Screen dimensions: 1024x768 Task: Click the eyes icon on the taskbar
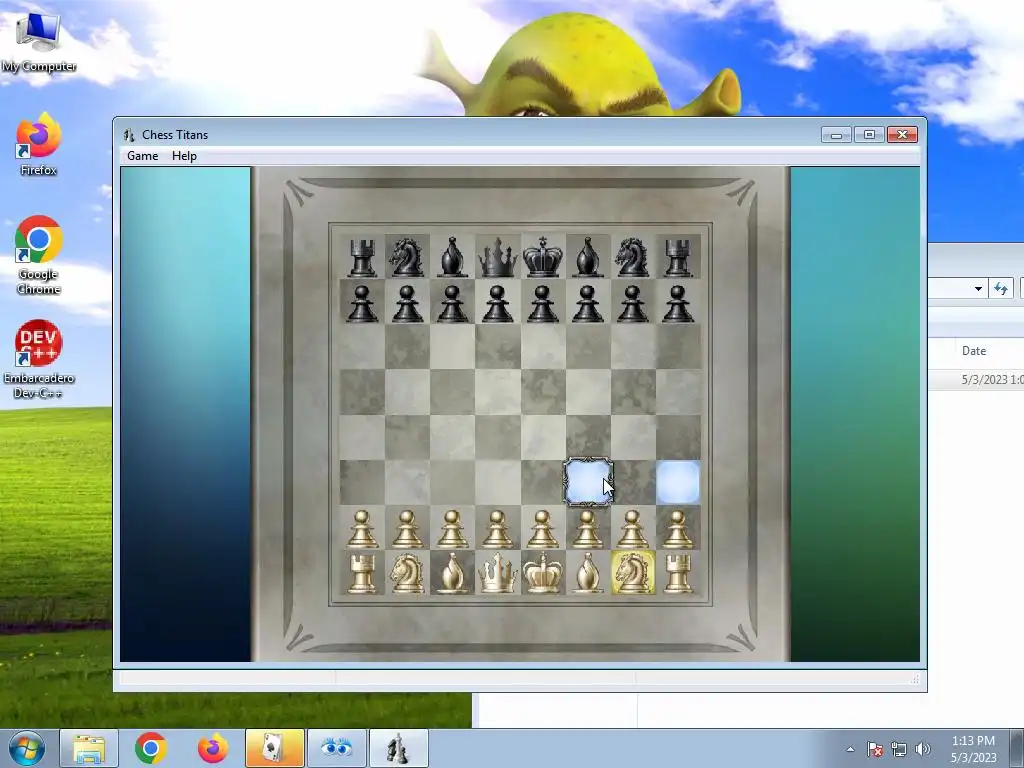tap(337, 748)
